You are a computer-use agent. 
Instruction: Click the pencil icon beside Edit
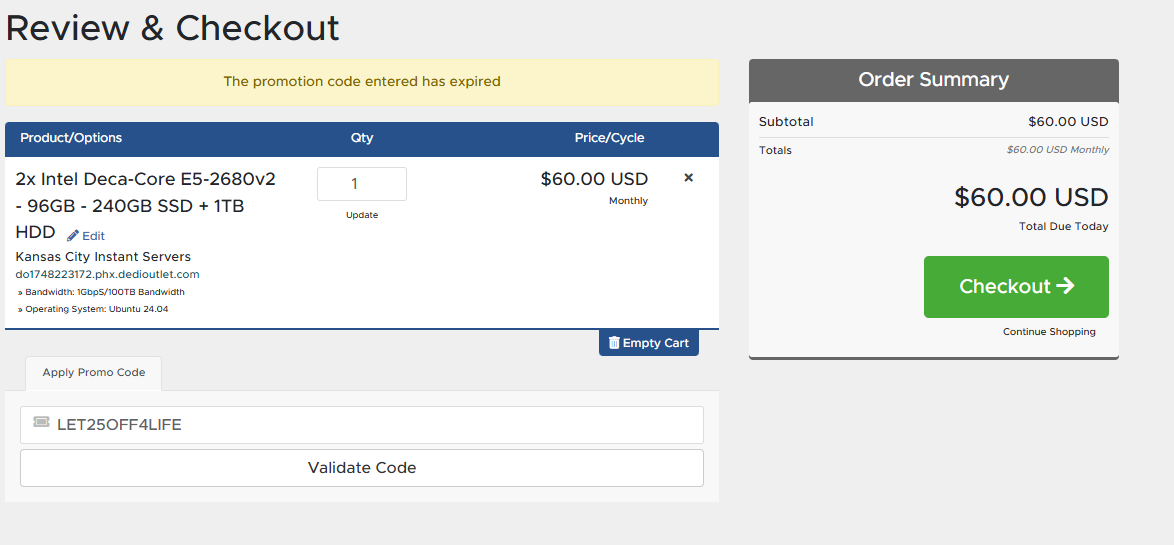point(73,236)
